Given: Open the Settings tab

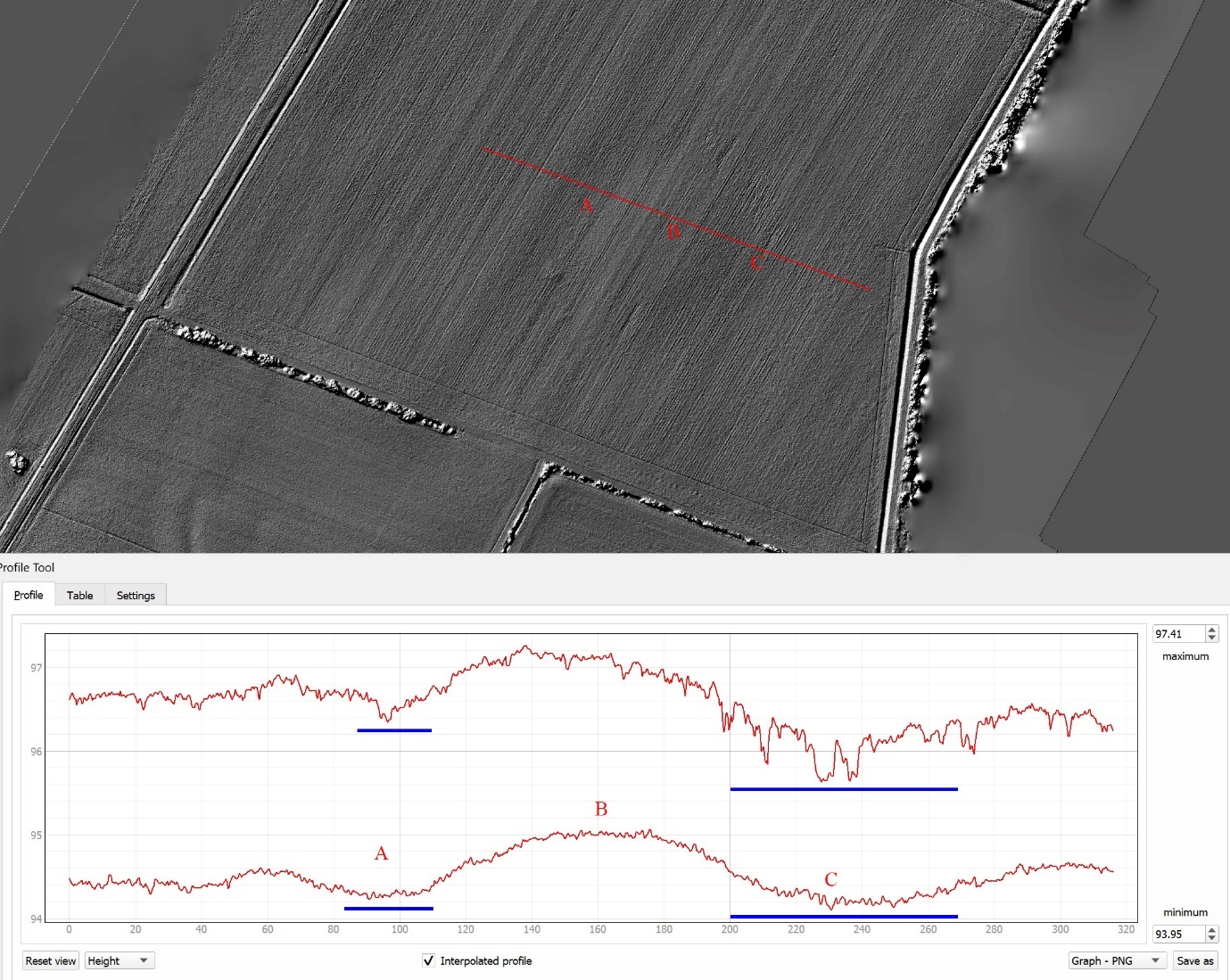Looking at the screenshot, I should 136,595.
